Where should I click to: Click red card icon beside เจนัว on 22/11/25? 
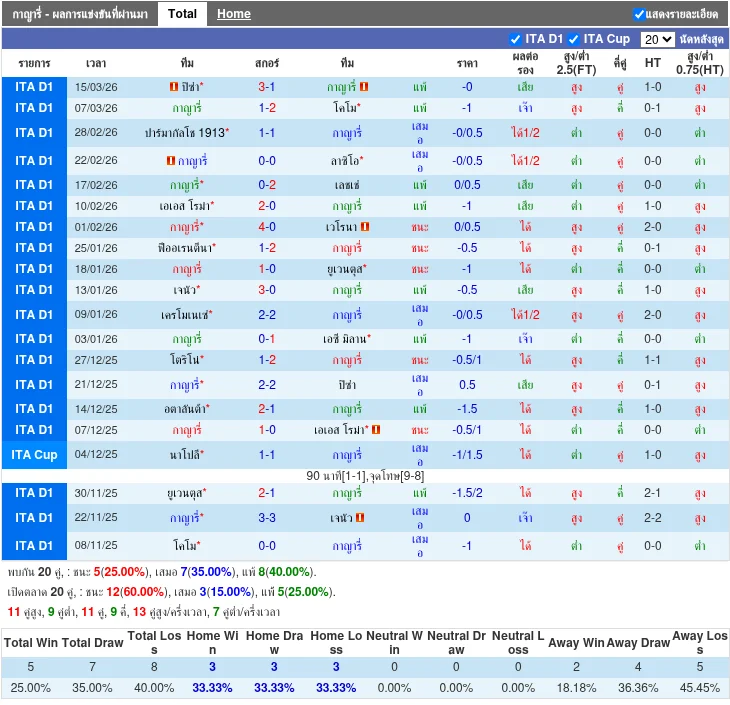pos(360,518)
